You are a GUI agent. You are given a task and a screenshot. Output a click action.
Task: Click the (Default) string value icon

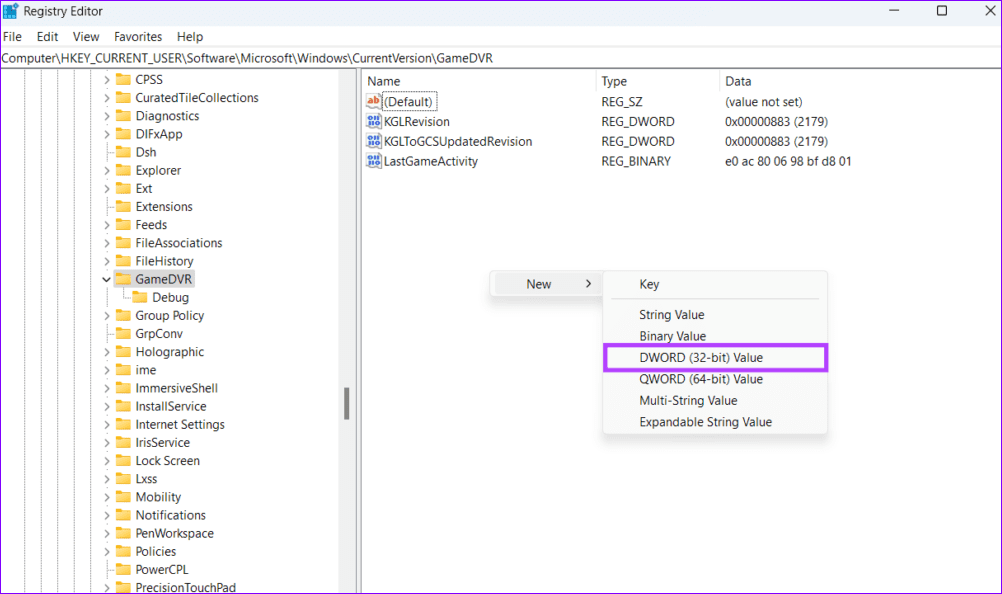coord(374,102)
